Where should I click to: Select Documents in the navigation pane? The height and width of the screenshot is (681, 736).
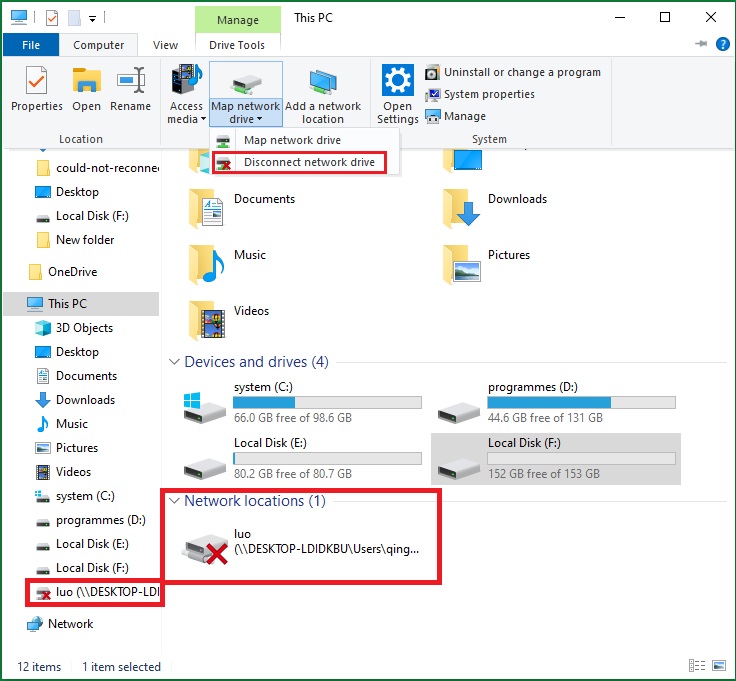(76, 376)
